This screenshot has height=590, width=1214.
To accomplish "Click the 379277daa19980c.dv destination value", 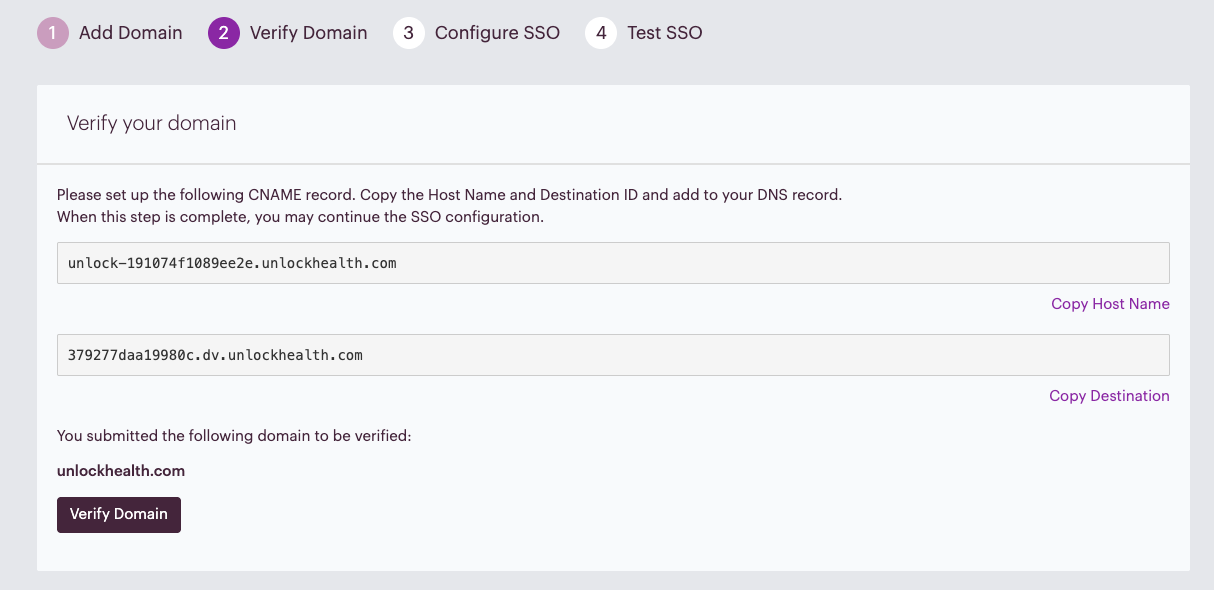I will [x=215, y=355].
